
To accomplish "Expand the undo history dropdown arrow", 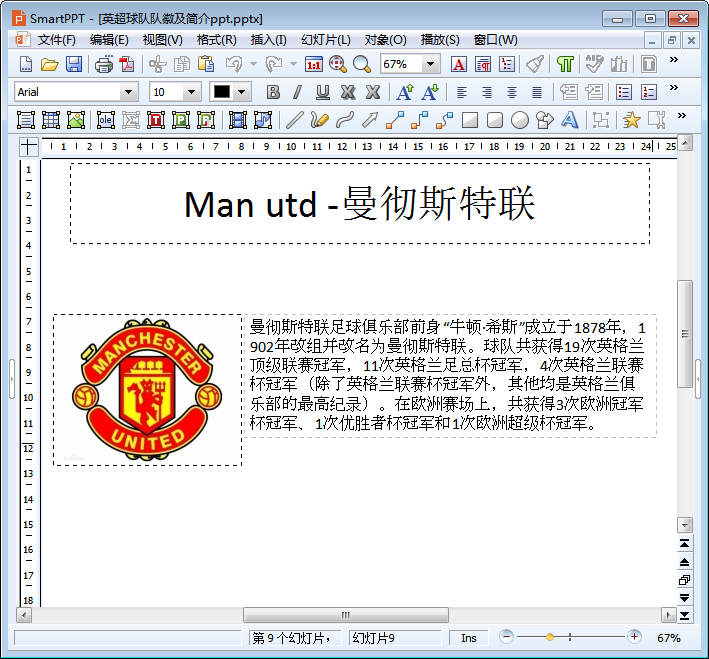I will pos(253,64).
